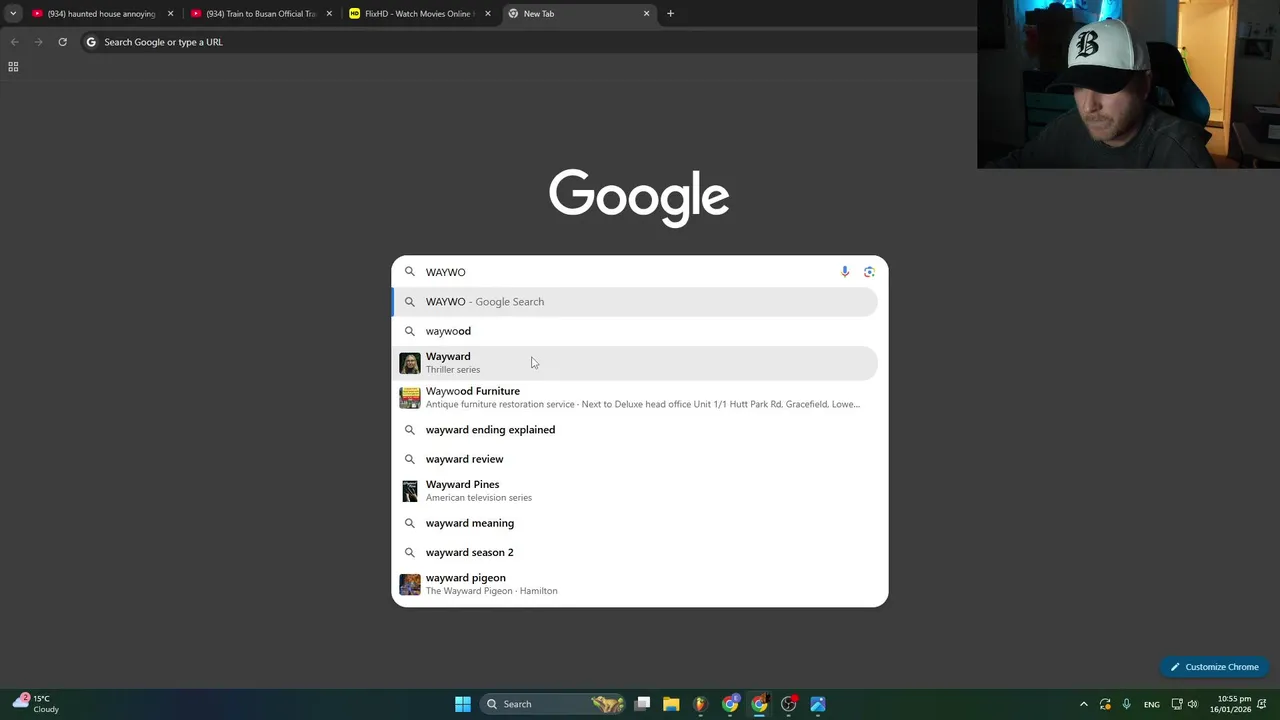1280x720 pixels.
Task: Click the Waywood Furniture thumbnail image
Action: click(x=410, y=398)
